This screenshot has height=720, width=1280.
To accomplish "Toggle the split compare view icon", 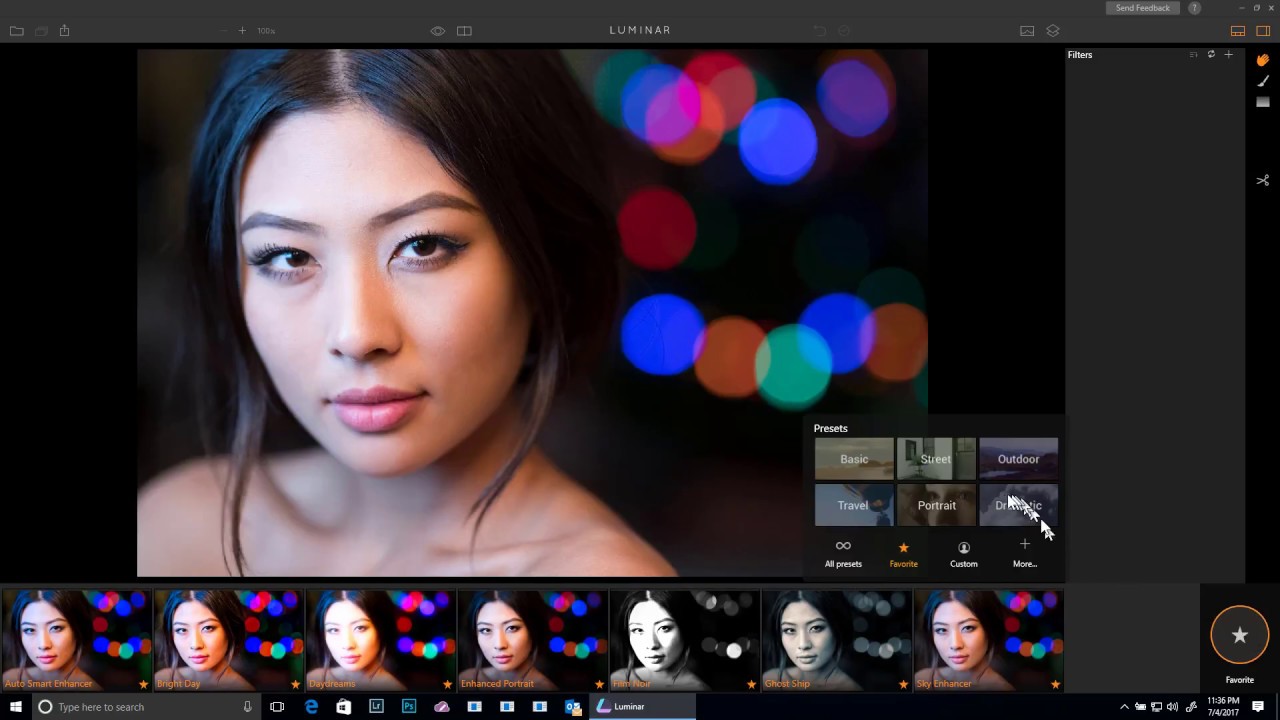I will click(464, 31).
